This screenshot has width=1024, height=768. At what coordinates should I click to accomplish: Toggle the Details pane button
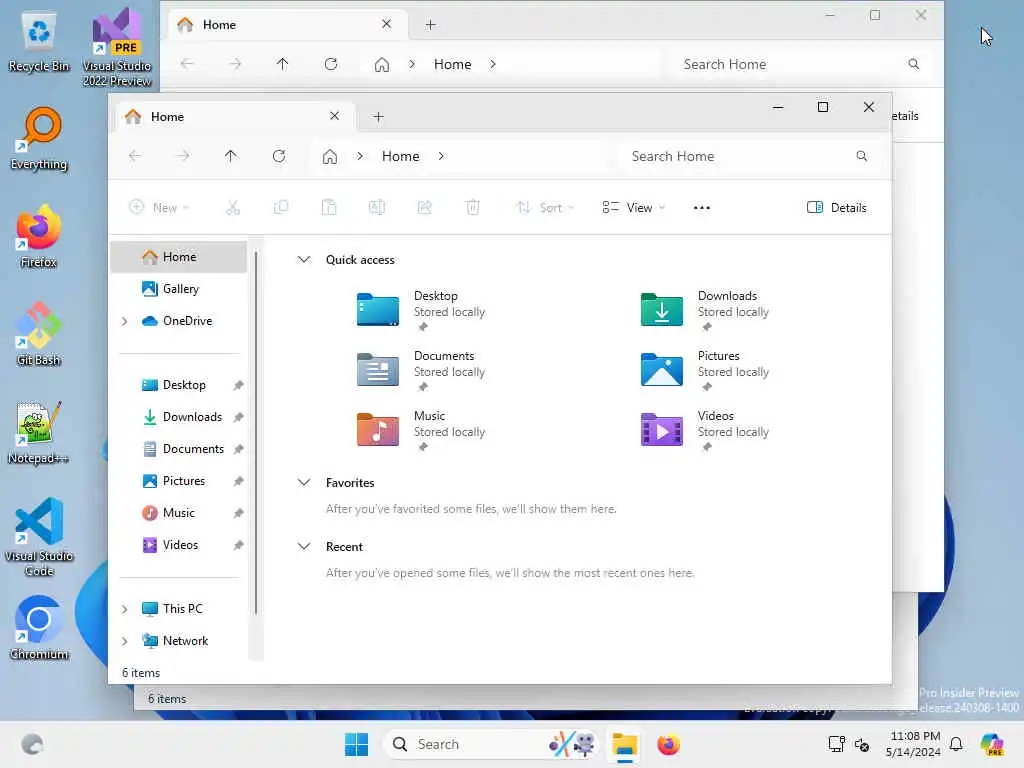[837, 208]
